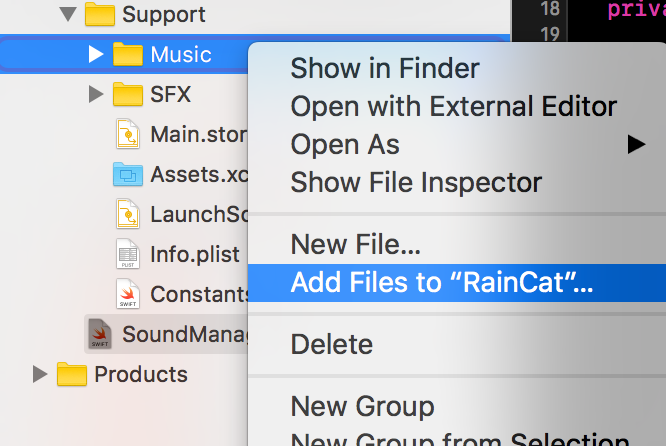Expand the Products group disclosure triangle
This screenshot has height=446, width=666.
pyautogui.click(x=40, y=374)
